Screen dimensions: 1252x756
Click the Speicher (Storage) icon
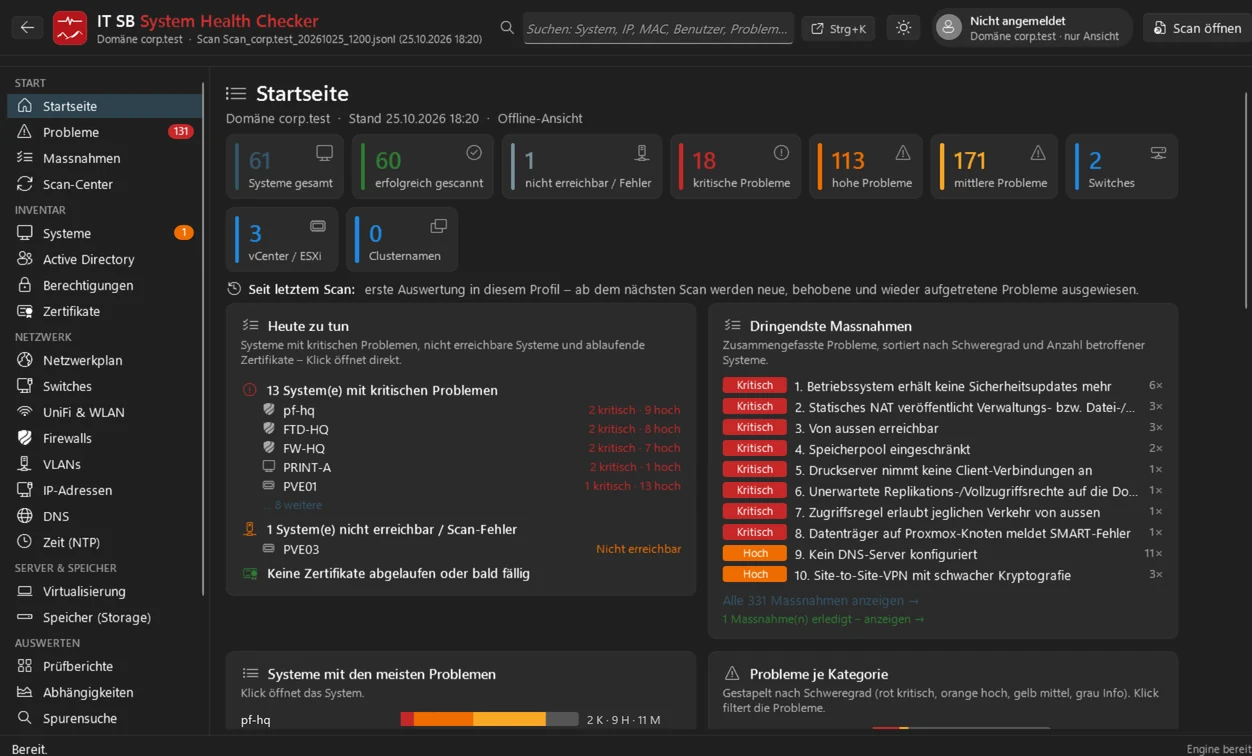point(25,617)
